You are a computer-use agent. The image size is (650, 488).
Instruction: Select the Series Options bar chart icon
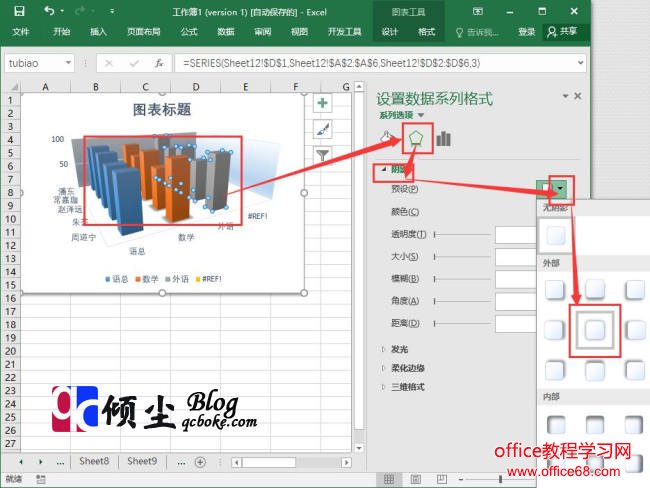click(443, 138)
